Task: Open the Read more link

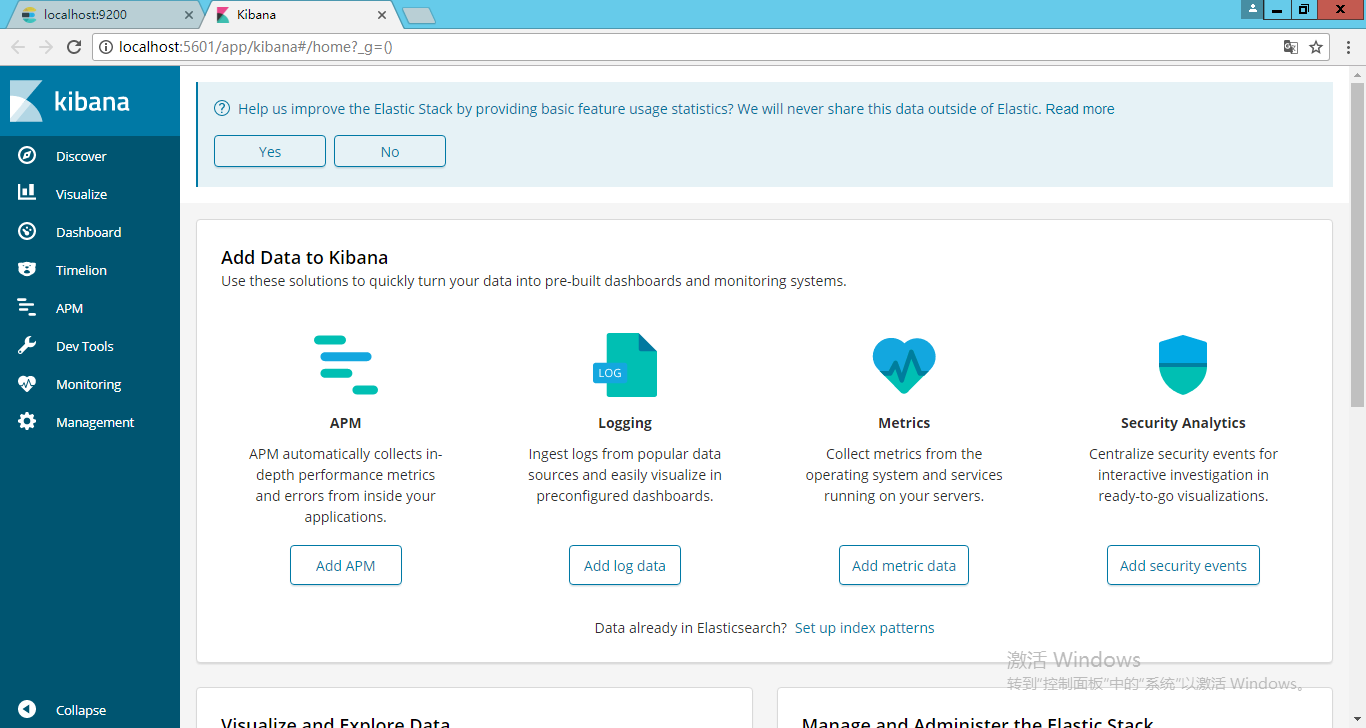Action: [1080, 109]
